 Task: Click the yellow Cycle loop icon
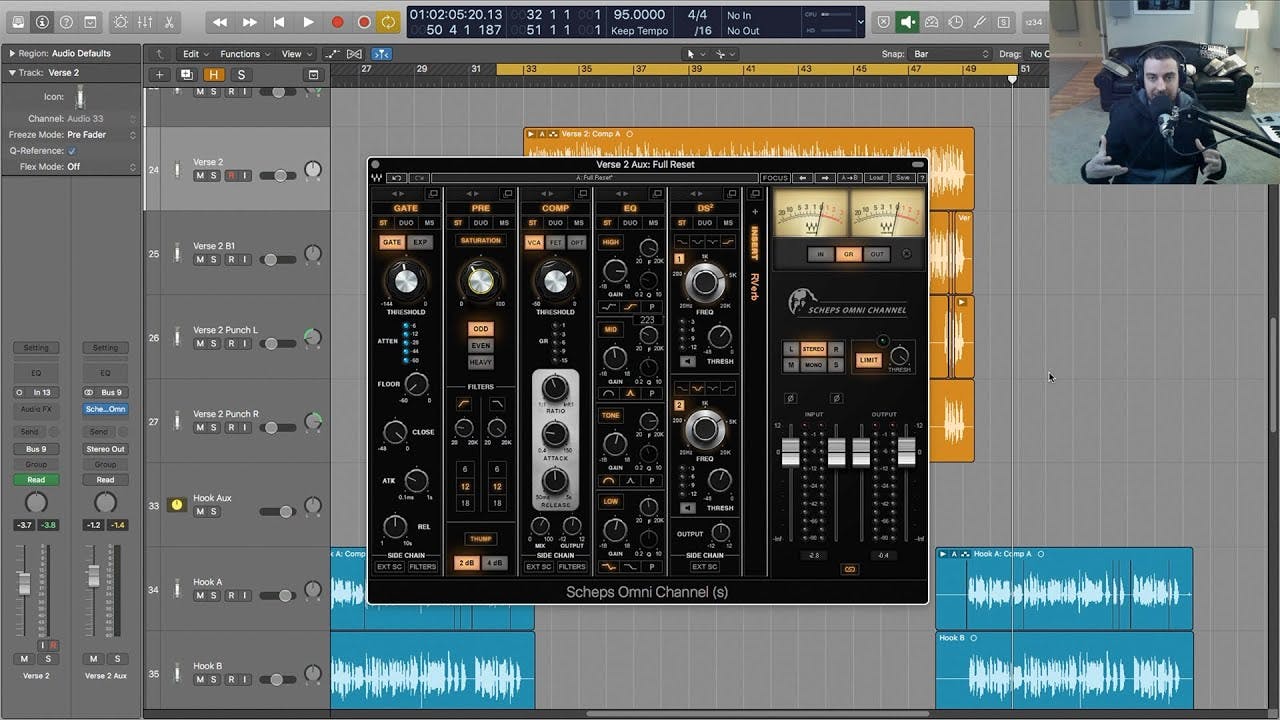(x=390, y=21)
